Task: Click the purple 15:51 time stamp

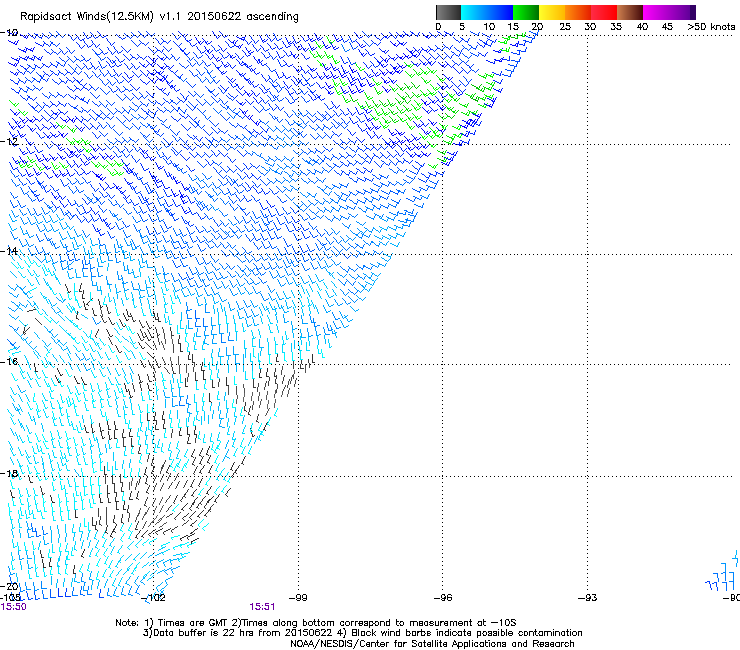Action: click(262, 607)
